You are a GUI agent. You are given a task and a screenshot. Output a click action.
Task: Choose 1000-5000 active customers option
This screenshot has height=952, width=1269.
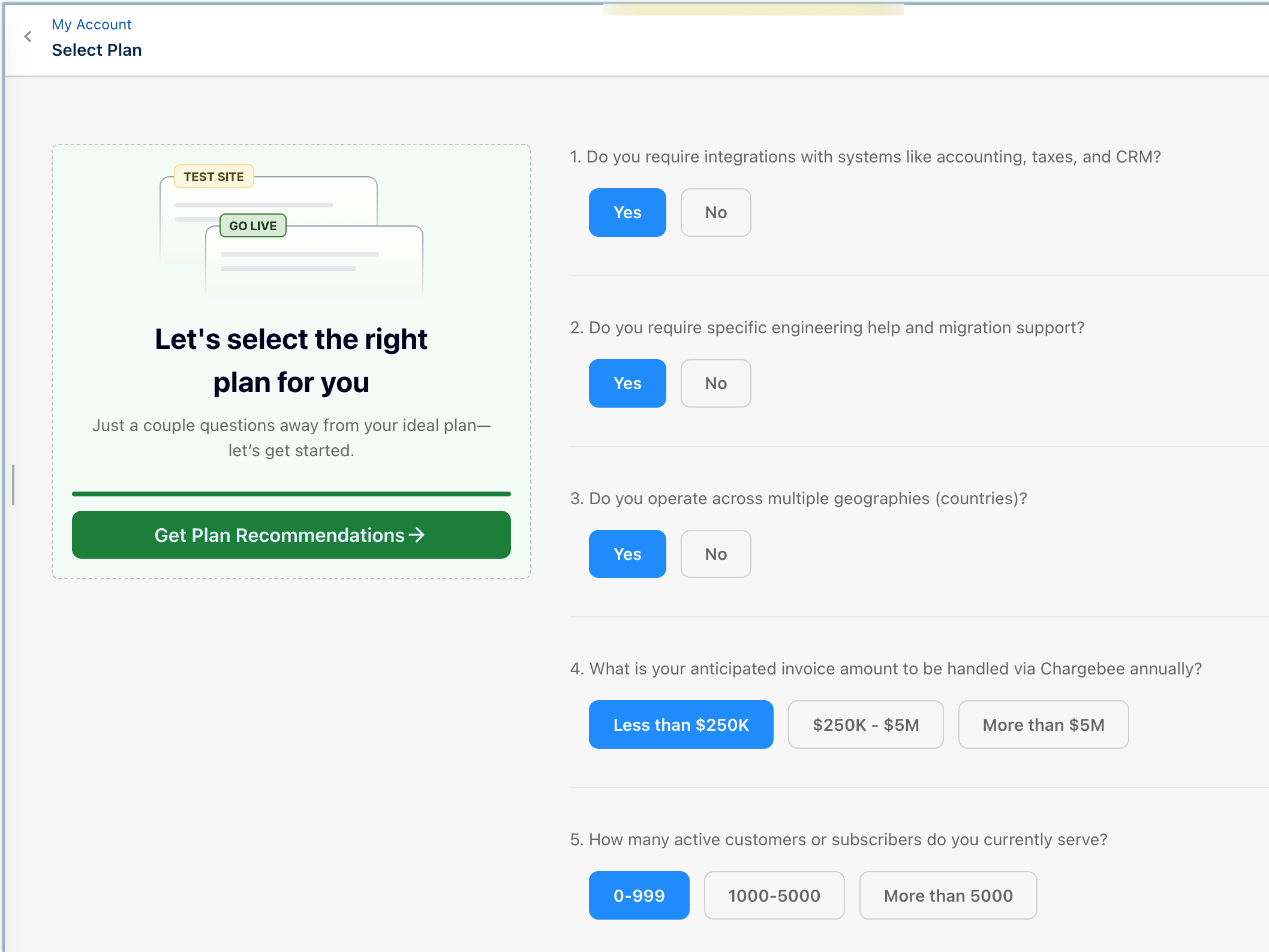tap(774, 896)
